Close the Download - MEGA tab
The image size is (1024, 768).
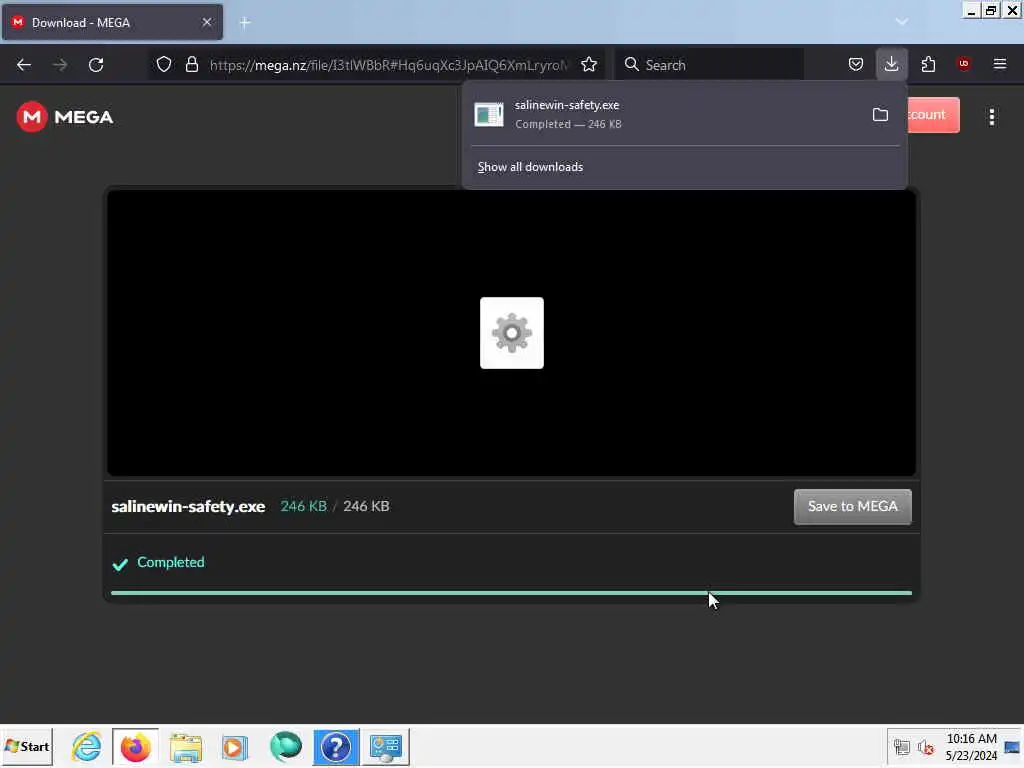point(207,22)
